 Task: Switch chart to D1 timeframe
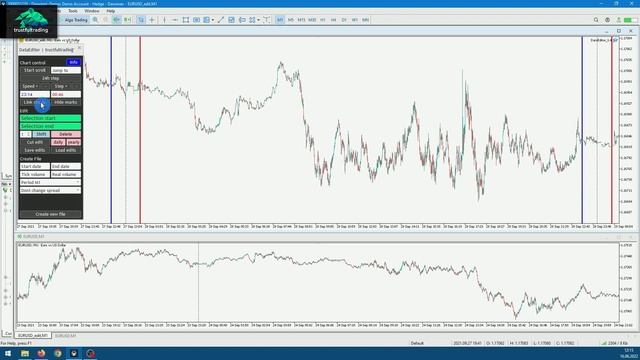pos(344,20)
